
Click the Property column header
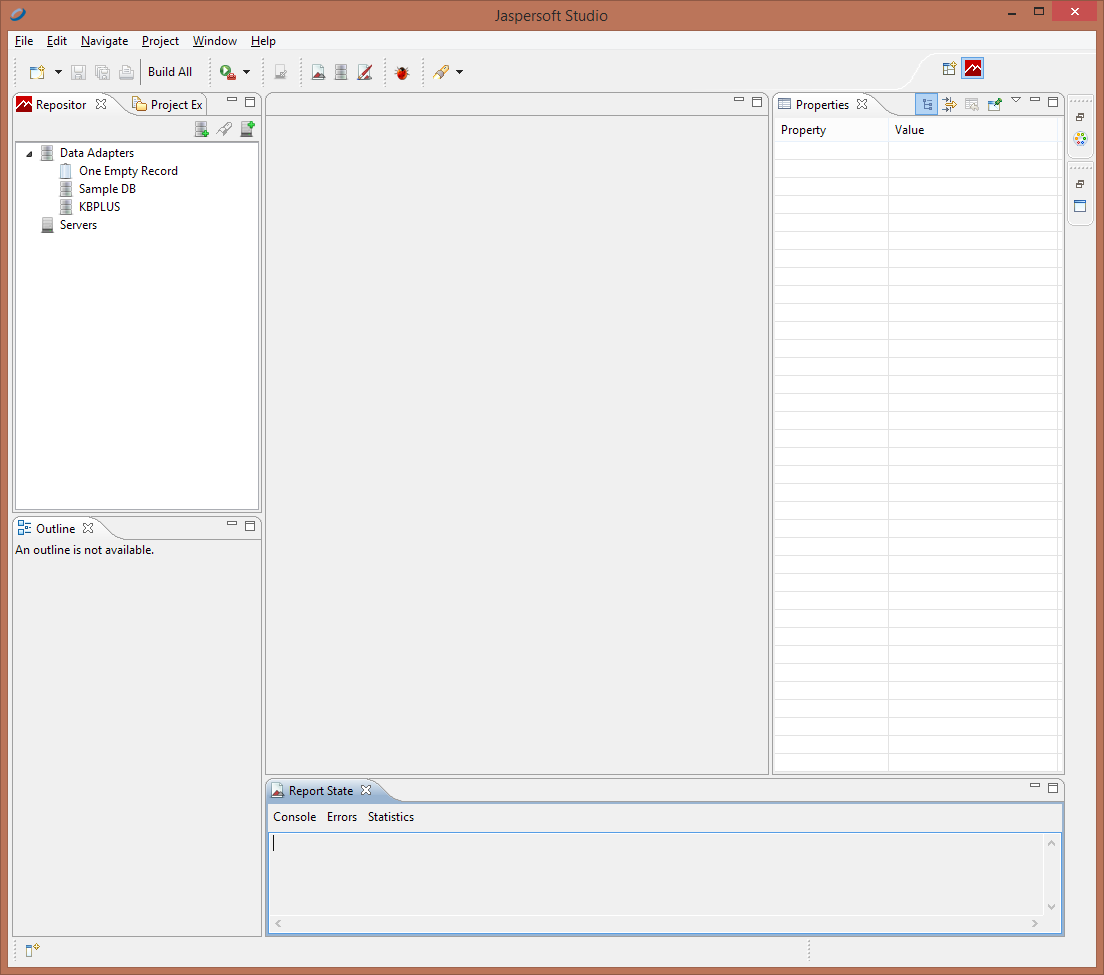click(832, 130)
